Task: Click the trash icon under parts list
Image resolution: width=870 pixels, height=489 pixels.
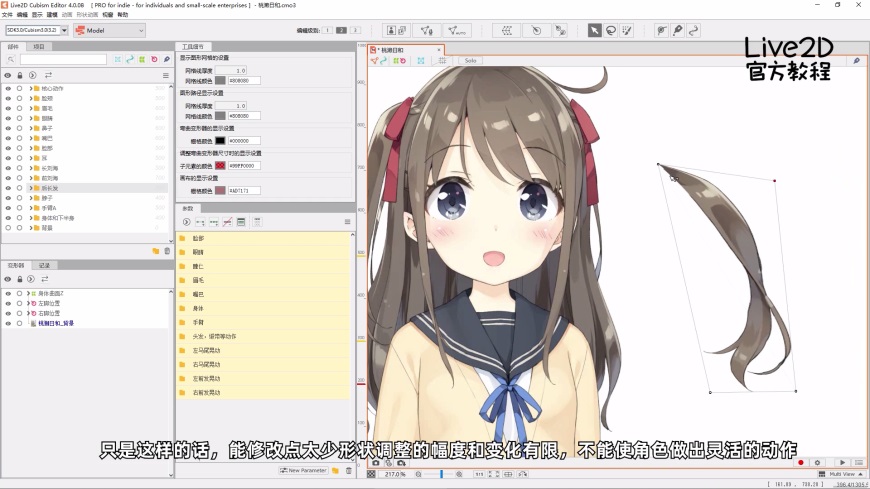Action: tap(167, 251)
